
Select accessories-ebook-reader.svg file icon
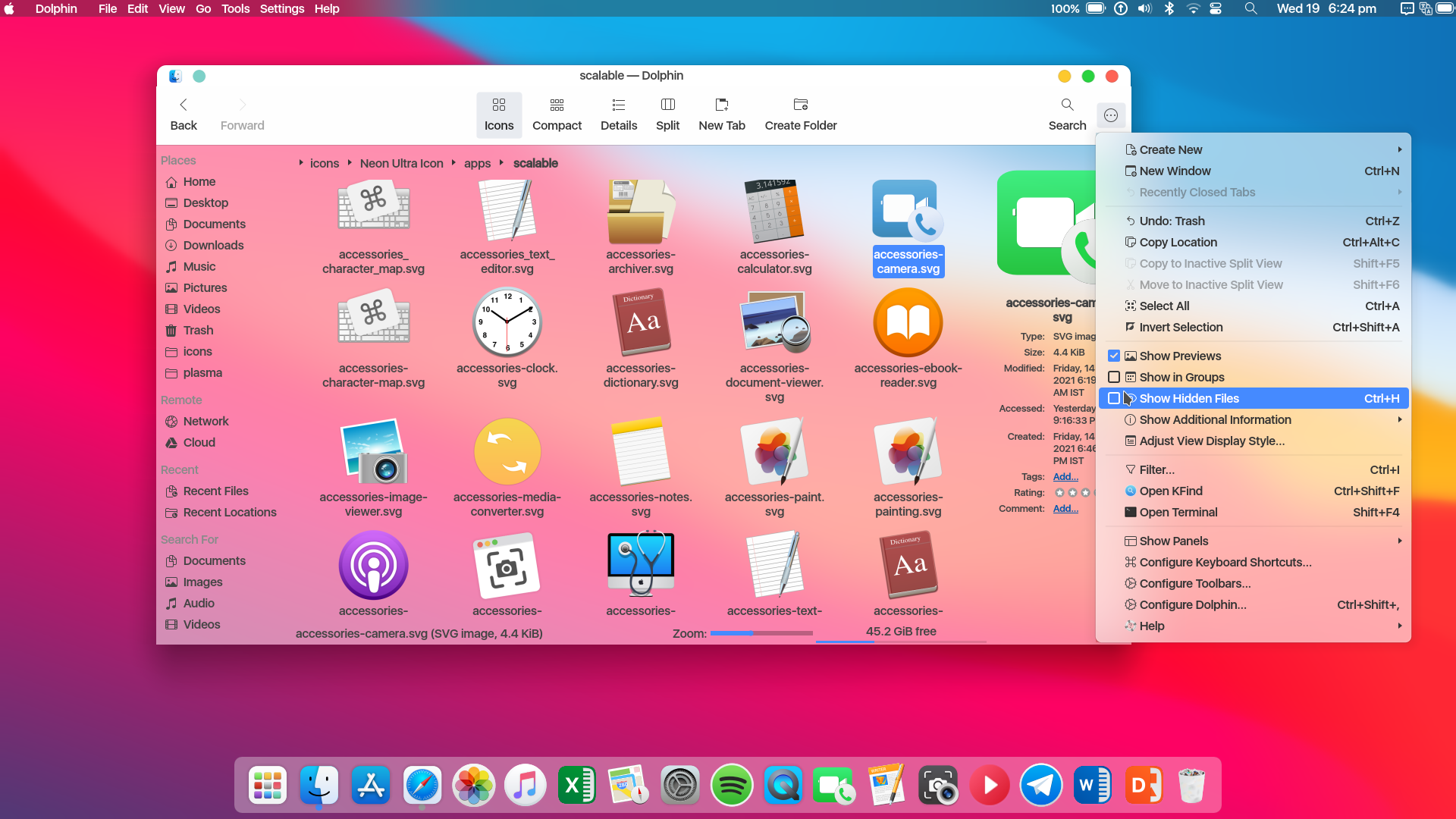(x=908, y=322)
